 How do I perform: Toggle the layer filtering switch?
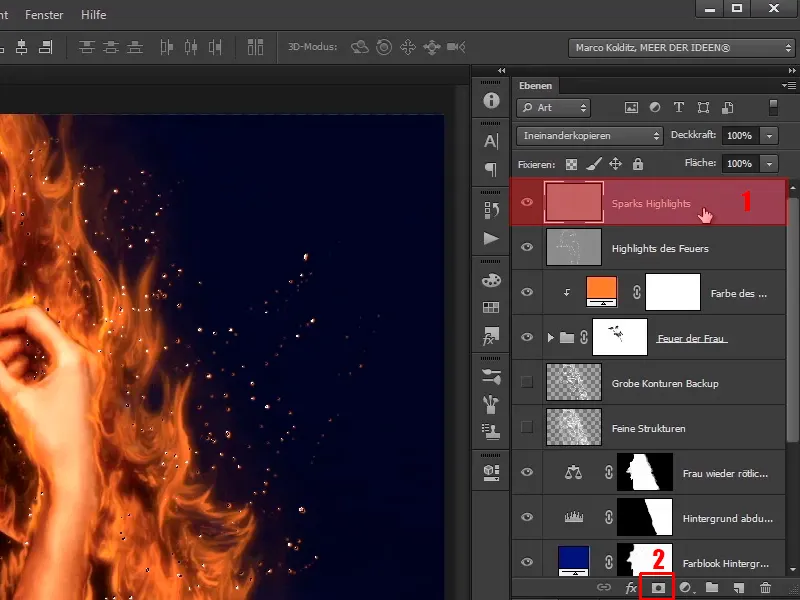[x=773, y=108]
